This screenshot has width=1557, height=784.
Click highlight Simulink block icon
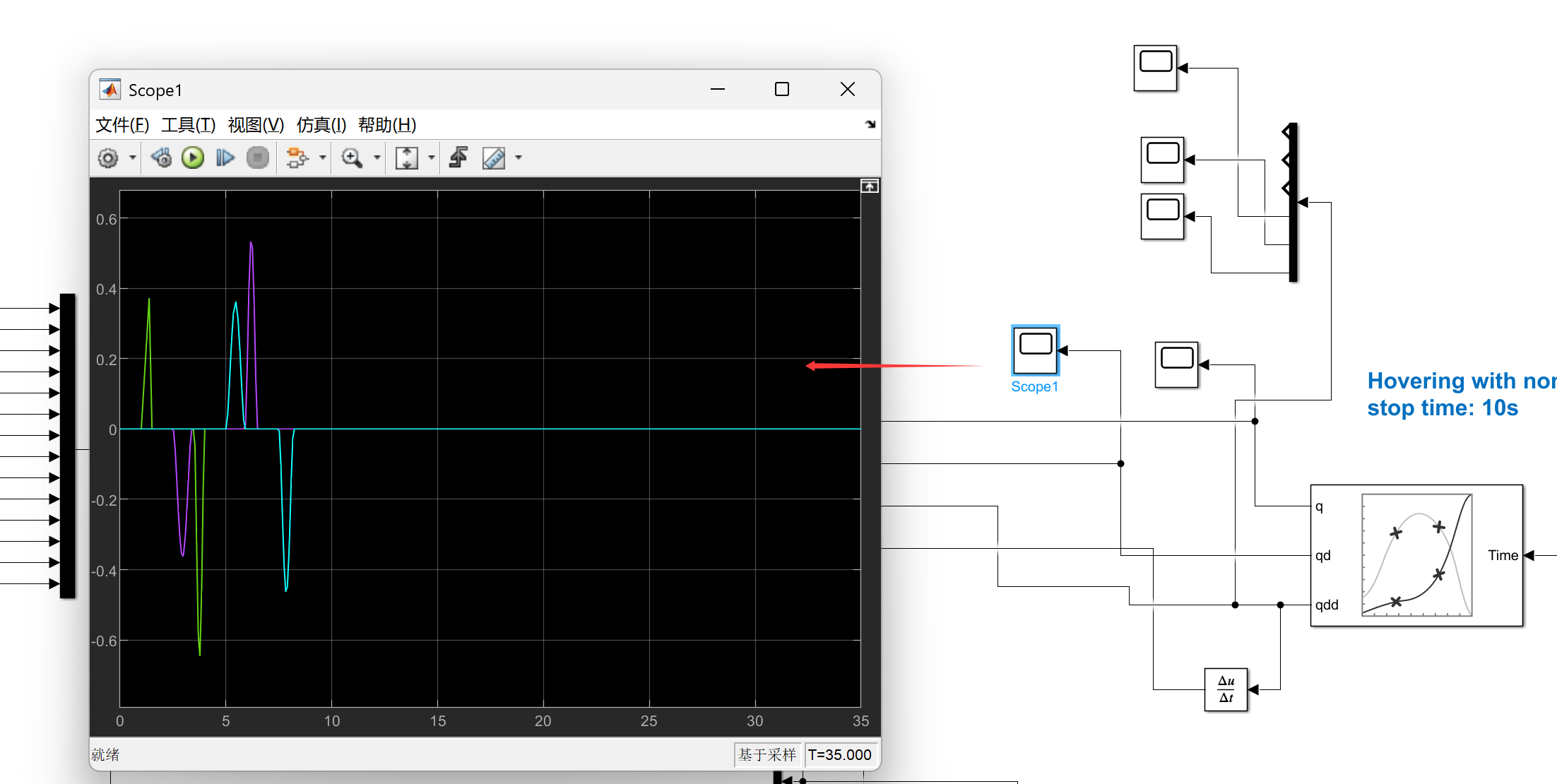pyautogui.click(x=297, y=158)
